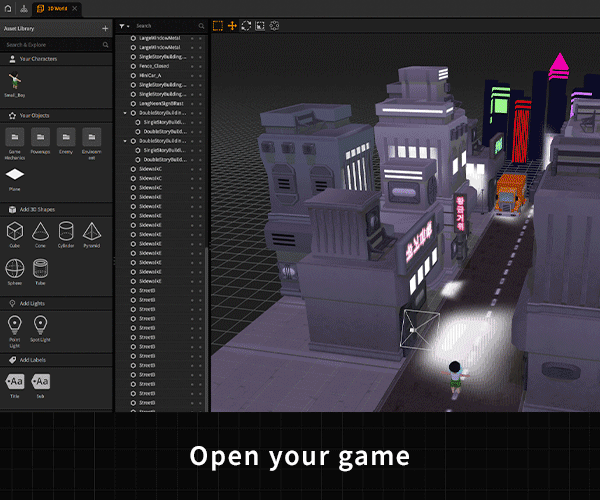Choose the rectangle selection tool
600x500 pixels.
218,25
